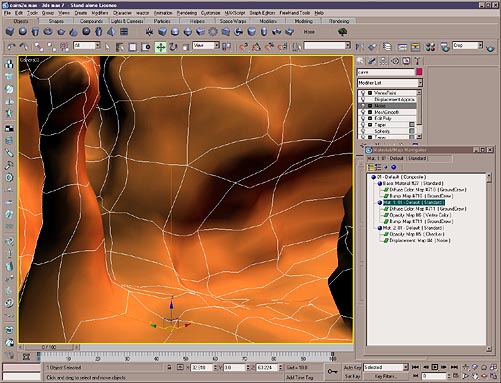This screenshot has width=501, height=383.
Task: Click the Set Keys large key button
Action: point(332,372)
